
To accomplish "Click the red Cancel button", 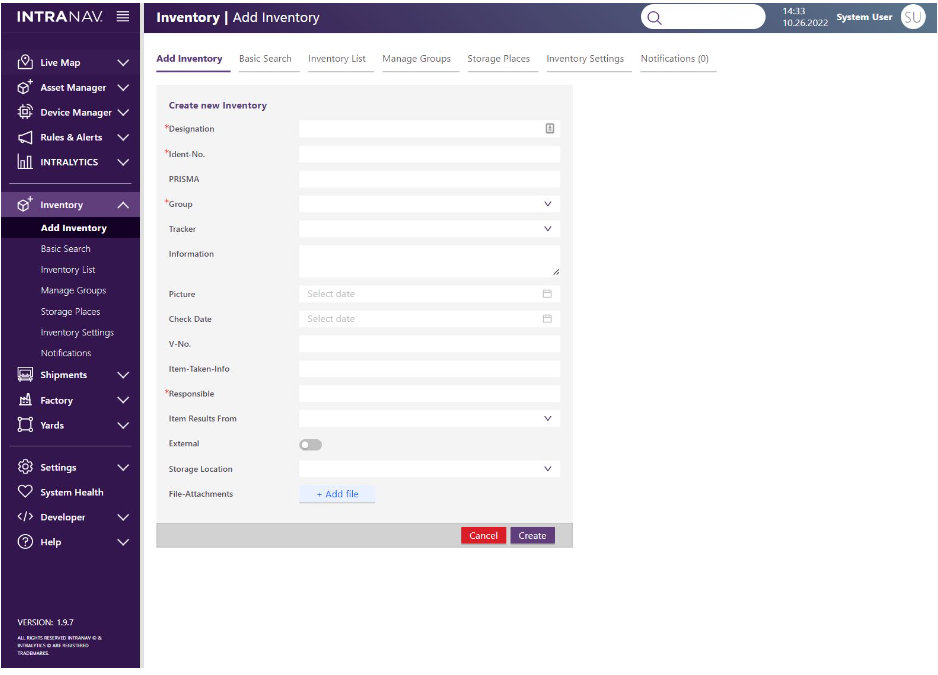I will coord(483,536).
